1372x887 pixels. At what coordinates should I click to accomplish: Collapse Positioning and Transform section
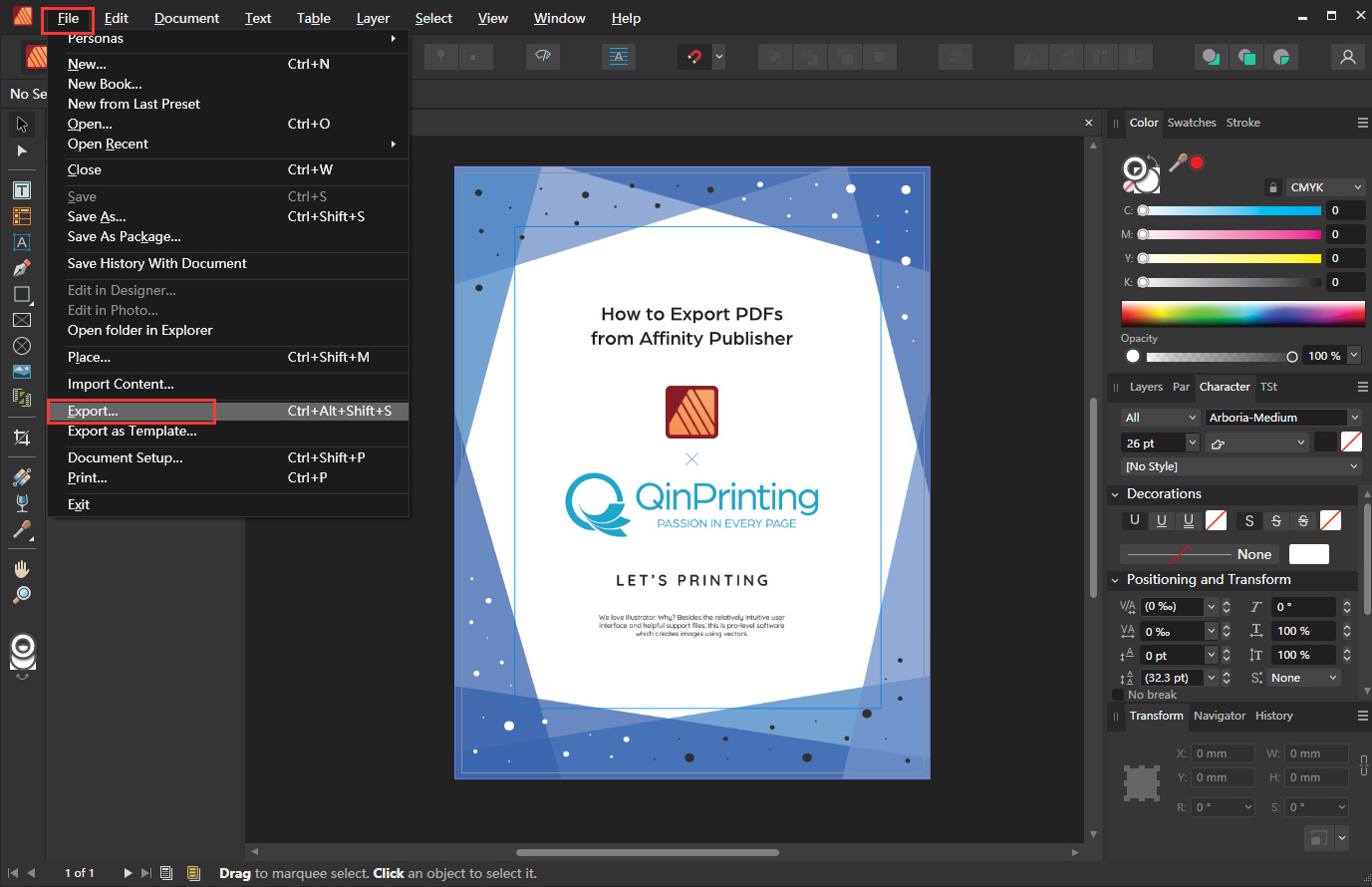1115,580
